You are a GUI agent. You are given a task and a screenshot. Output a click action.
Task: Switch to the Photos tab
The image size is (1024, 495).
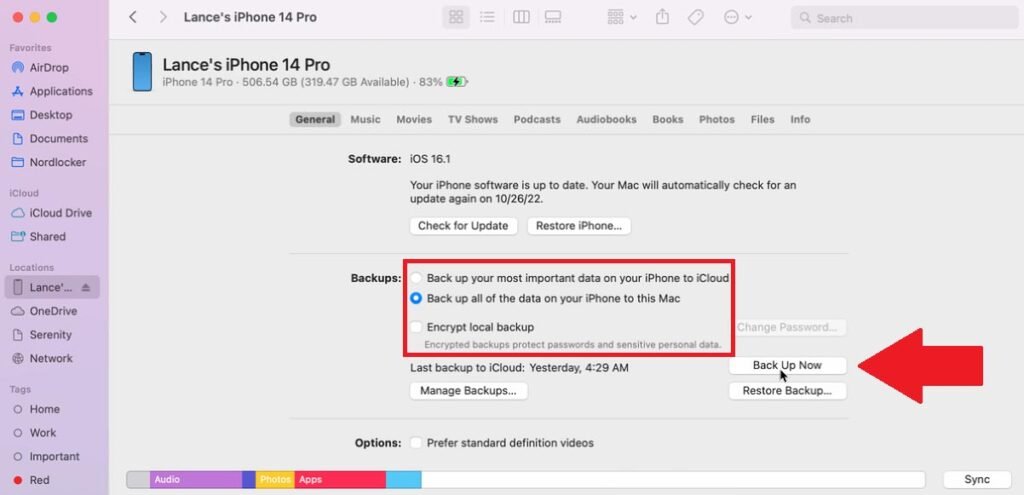pyautogui.click(x=716, y=120)
